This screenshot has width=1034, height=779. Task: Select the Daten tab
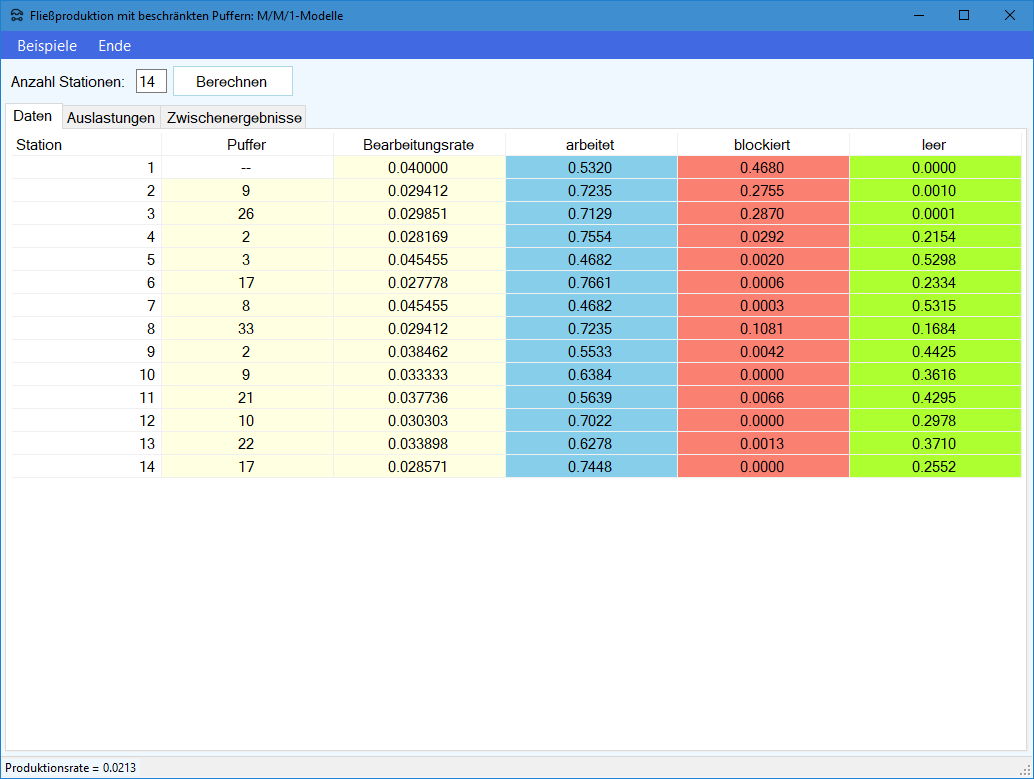coord(33,116)
